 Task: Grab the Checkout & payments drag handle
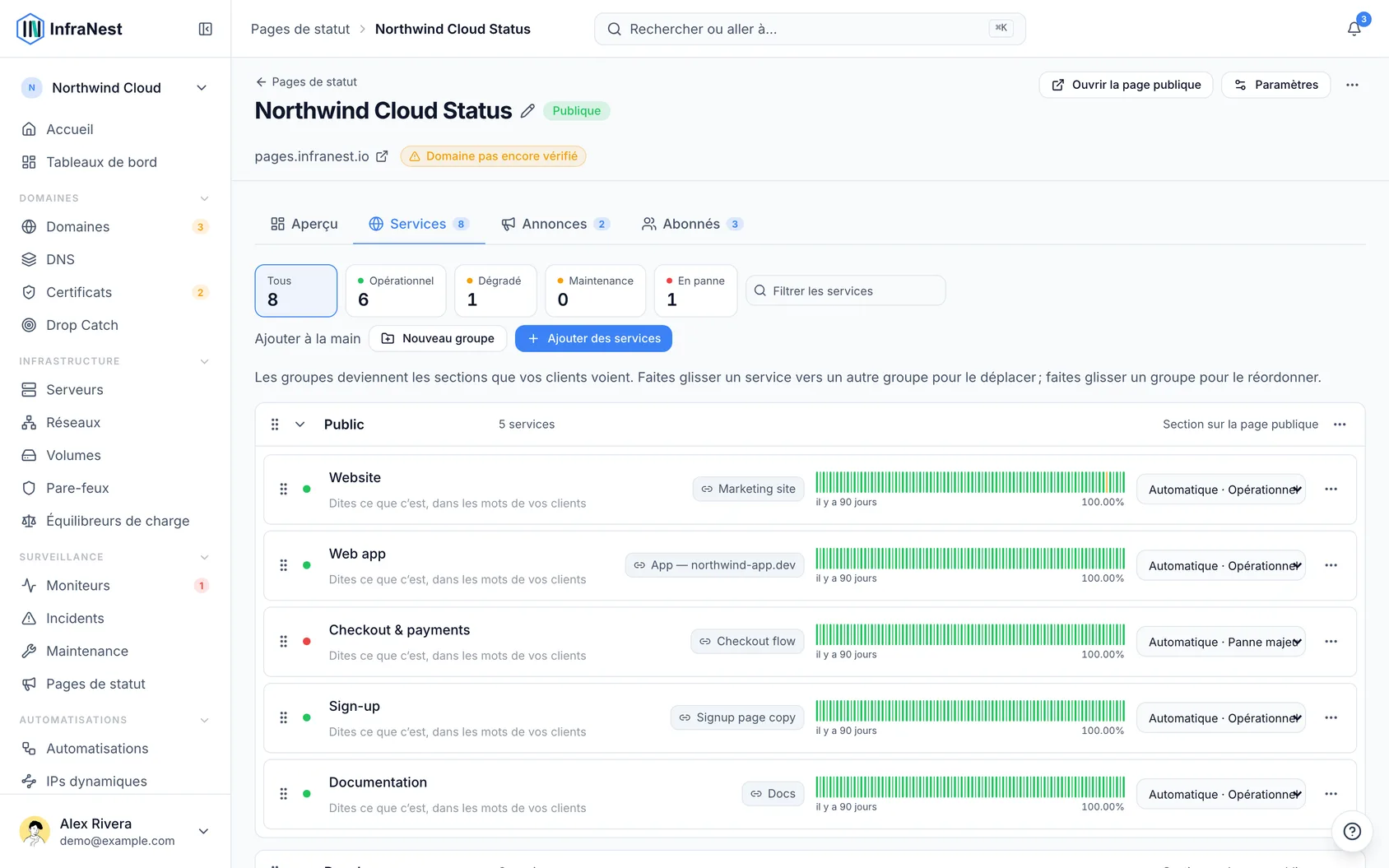284,642
